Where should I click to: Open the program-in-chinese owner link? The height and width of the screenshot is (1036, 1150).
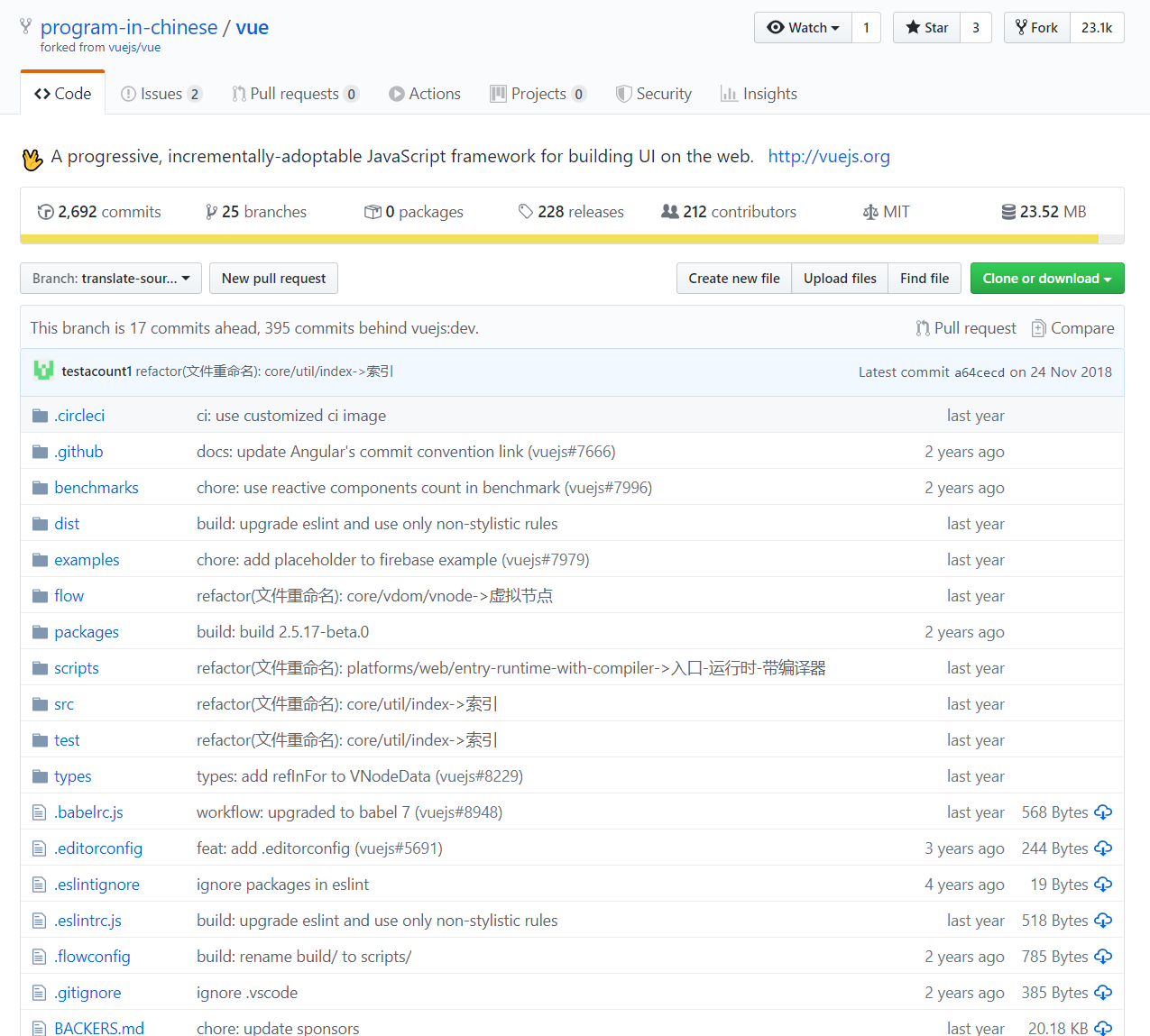pyautogui.click(x=129, y=27)
